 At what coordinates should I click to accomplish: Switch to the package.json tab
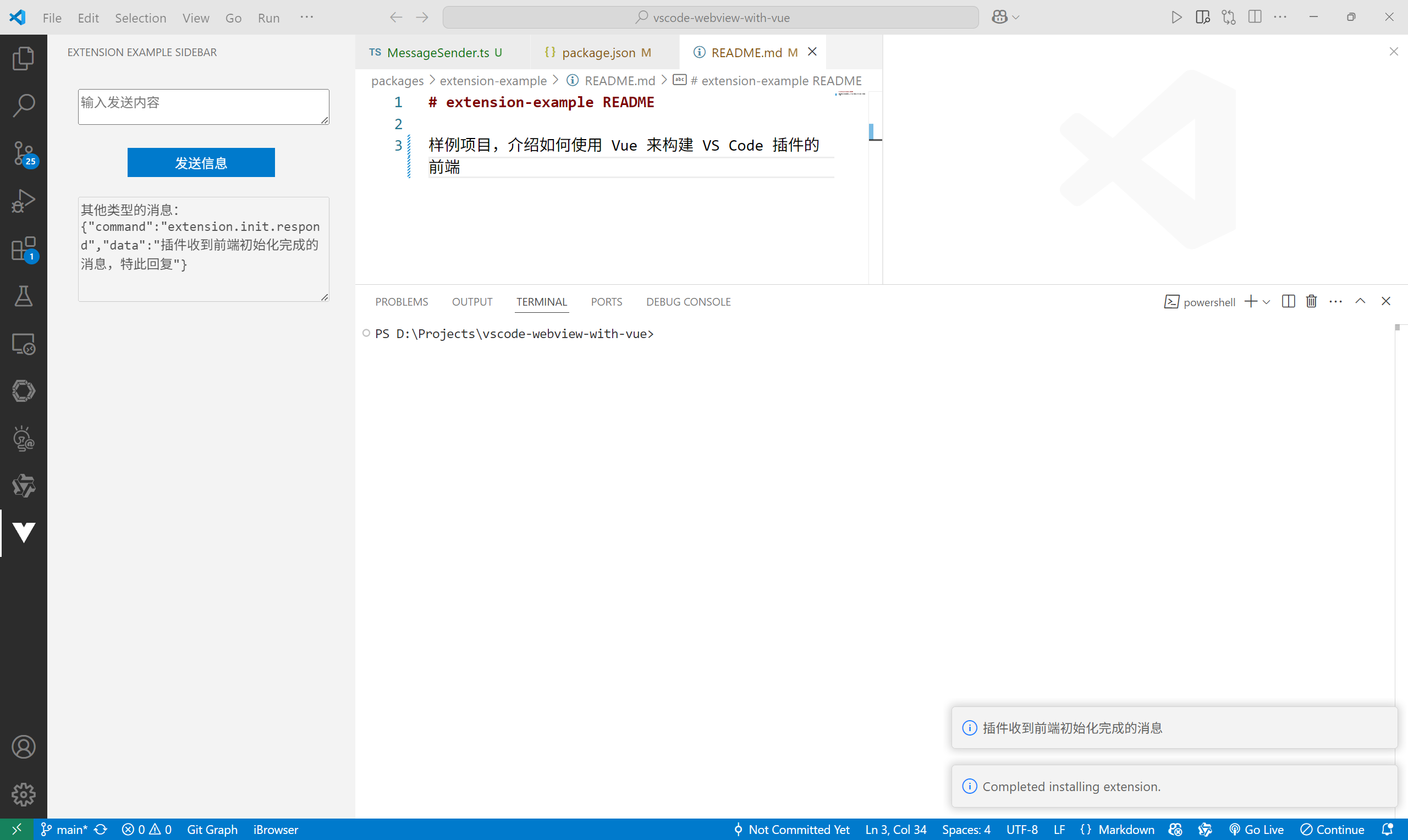click(598, 53)
